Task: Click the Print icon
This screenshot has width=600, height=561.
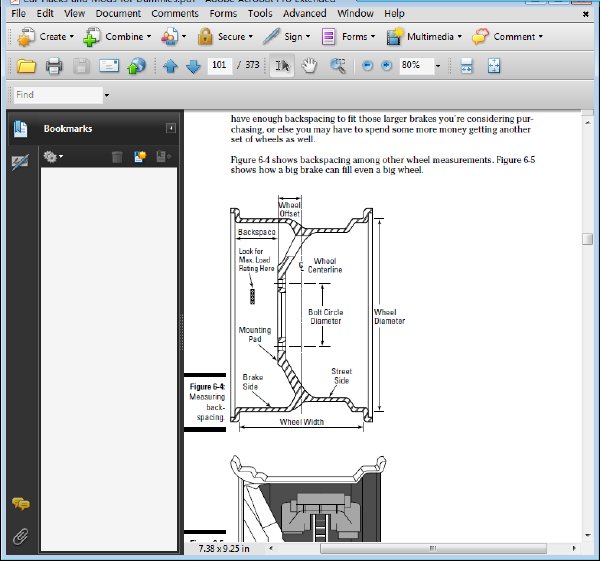Action: pos(54,66)
